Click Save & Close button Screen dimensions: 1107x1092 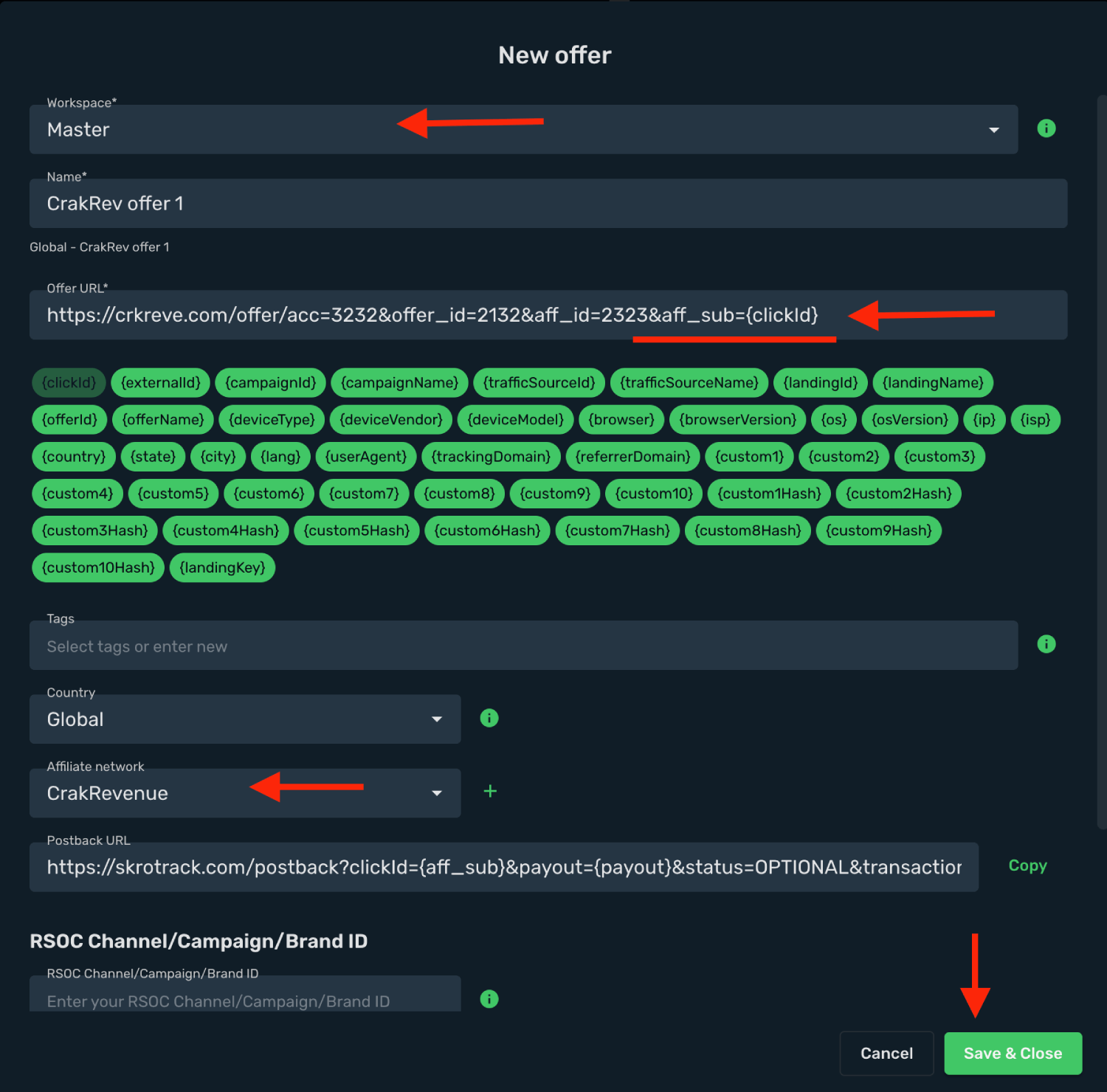pos(1013,1054)
